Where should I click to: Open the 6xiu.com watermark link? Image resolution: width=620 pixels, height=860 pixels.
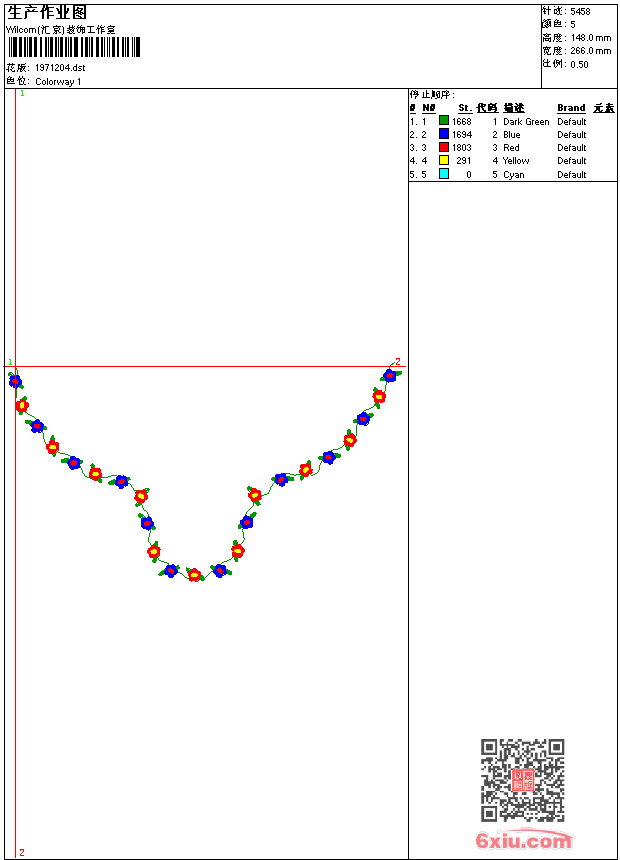point(523,841)
